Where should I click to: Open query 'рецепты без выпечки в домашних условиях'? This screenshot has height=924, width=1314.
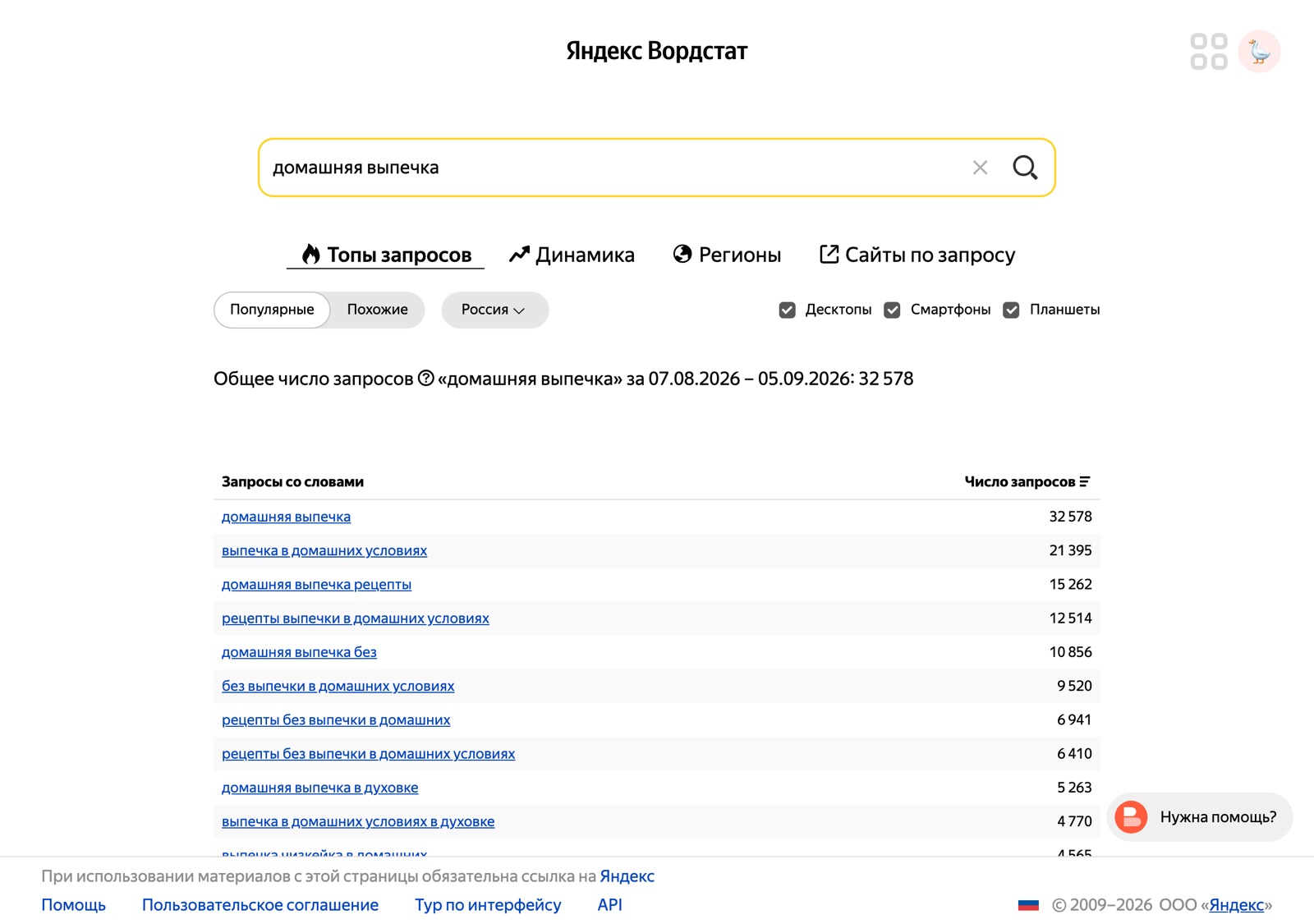(369, 753)
